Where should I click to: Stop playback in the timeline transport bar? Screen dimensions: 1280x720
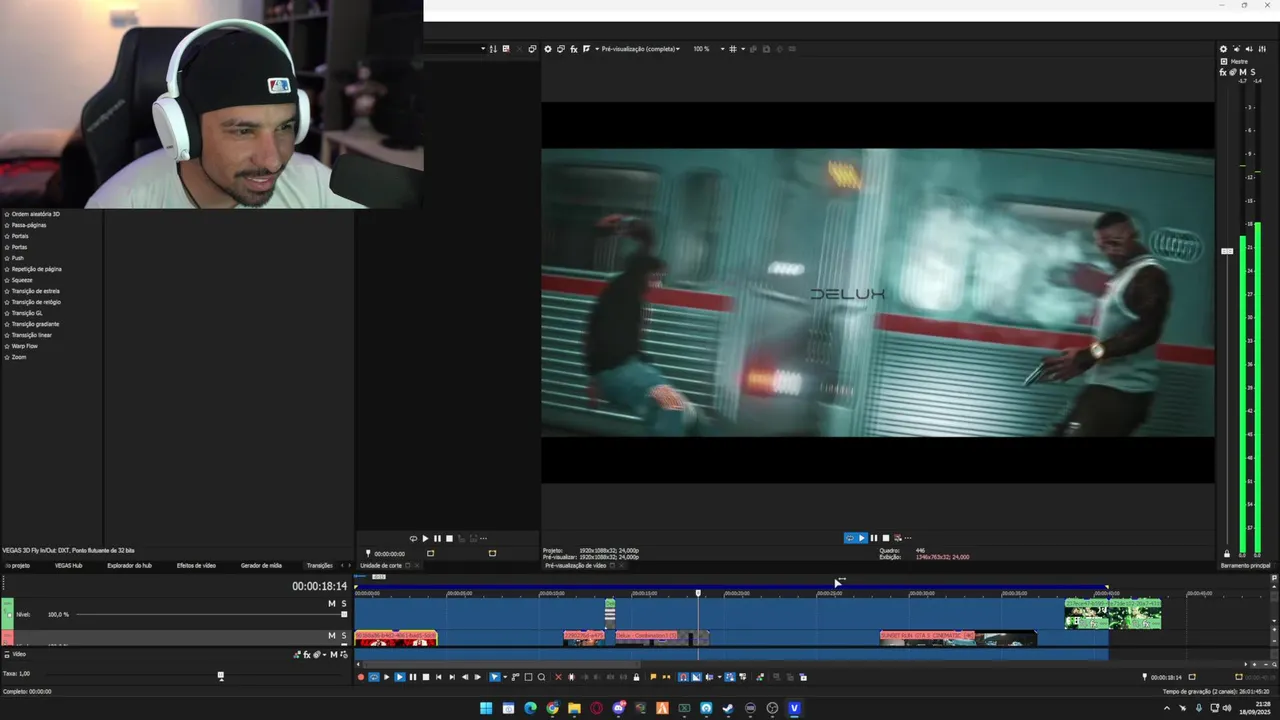click(x=426, y=677)
